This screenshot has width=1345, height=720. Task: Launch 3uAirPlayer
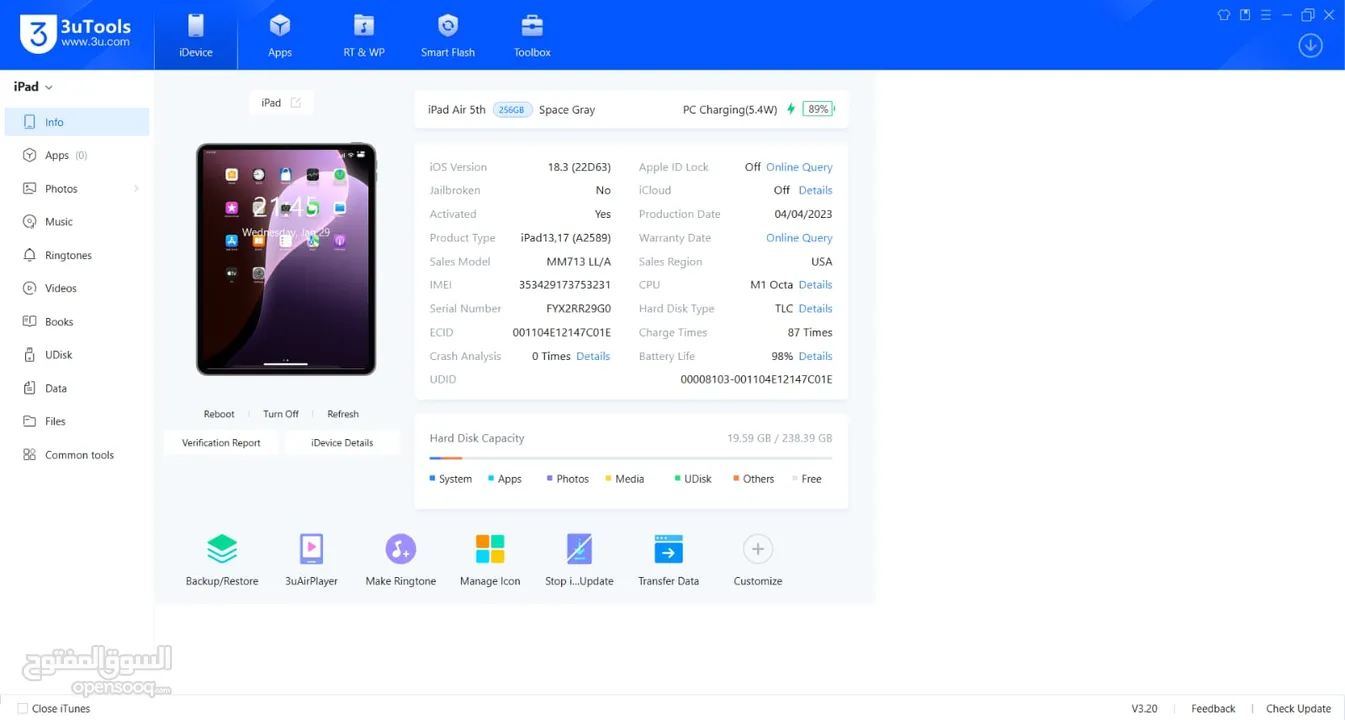click(311, 559)
